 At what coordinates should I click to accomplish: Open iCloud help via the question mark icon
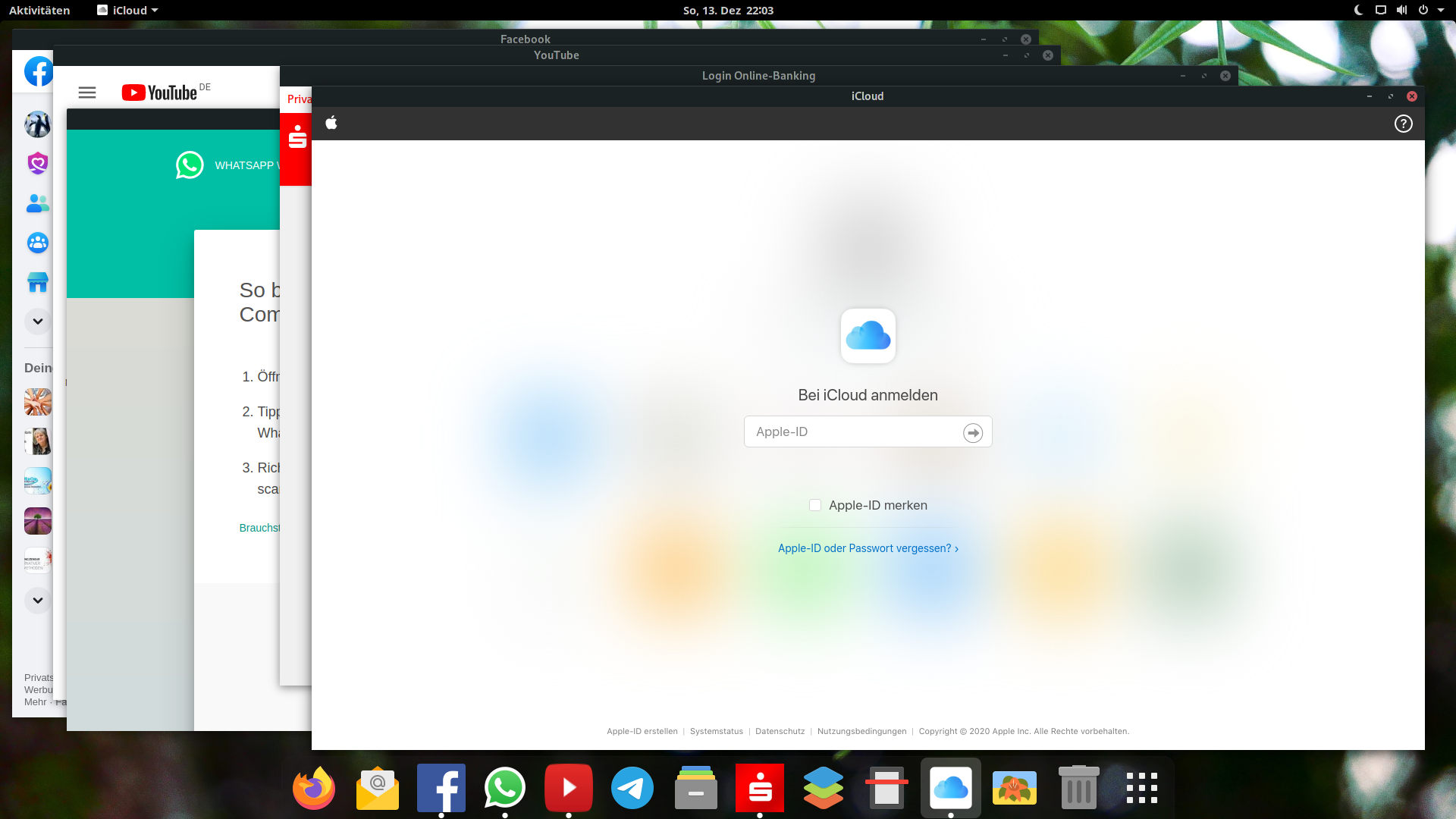tap(1403, 124)
